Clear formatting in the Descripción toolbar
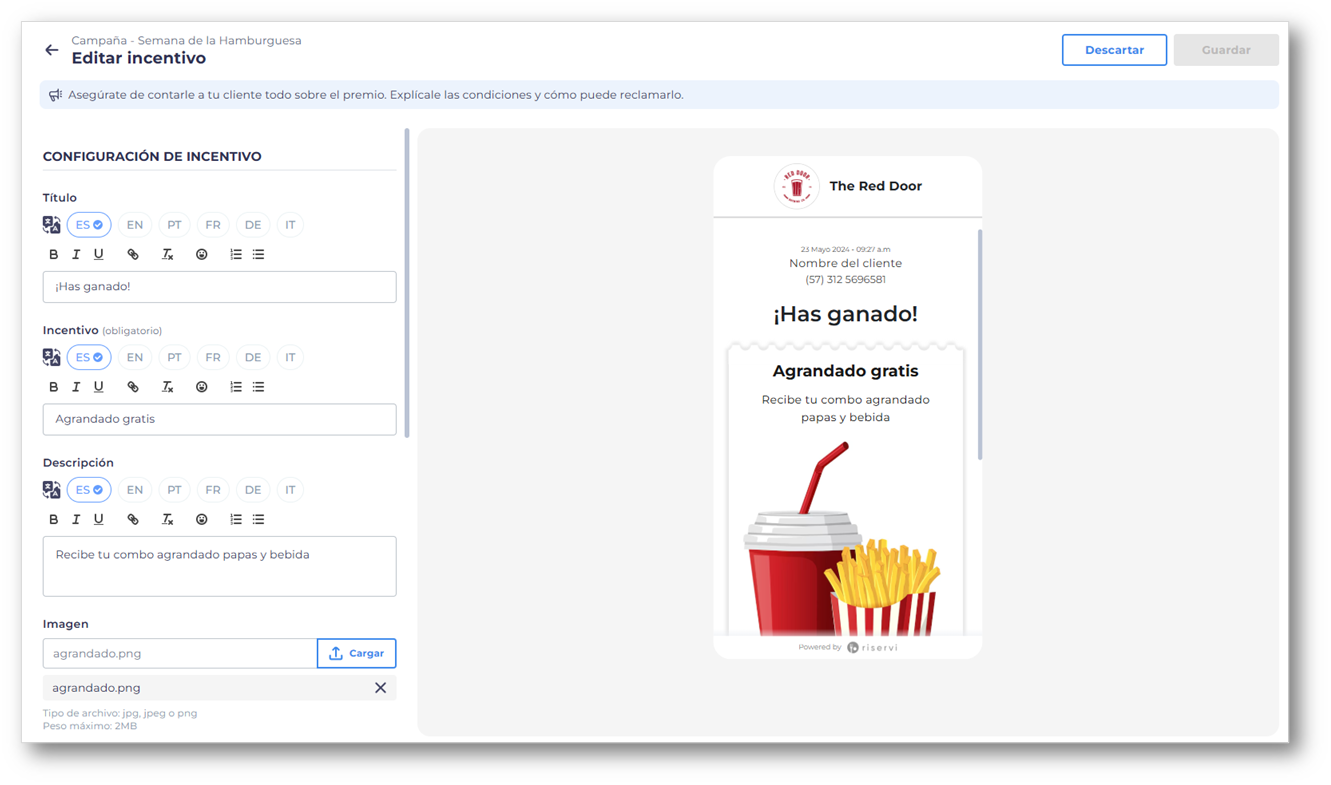The height and width of the screenshot is (785, 1331). (x=168, y=520)
